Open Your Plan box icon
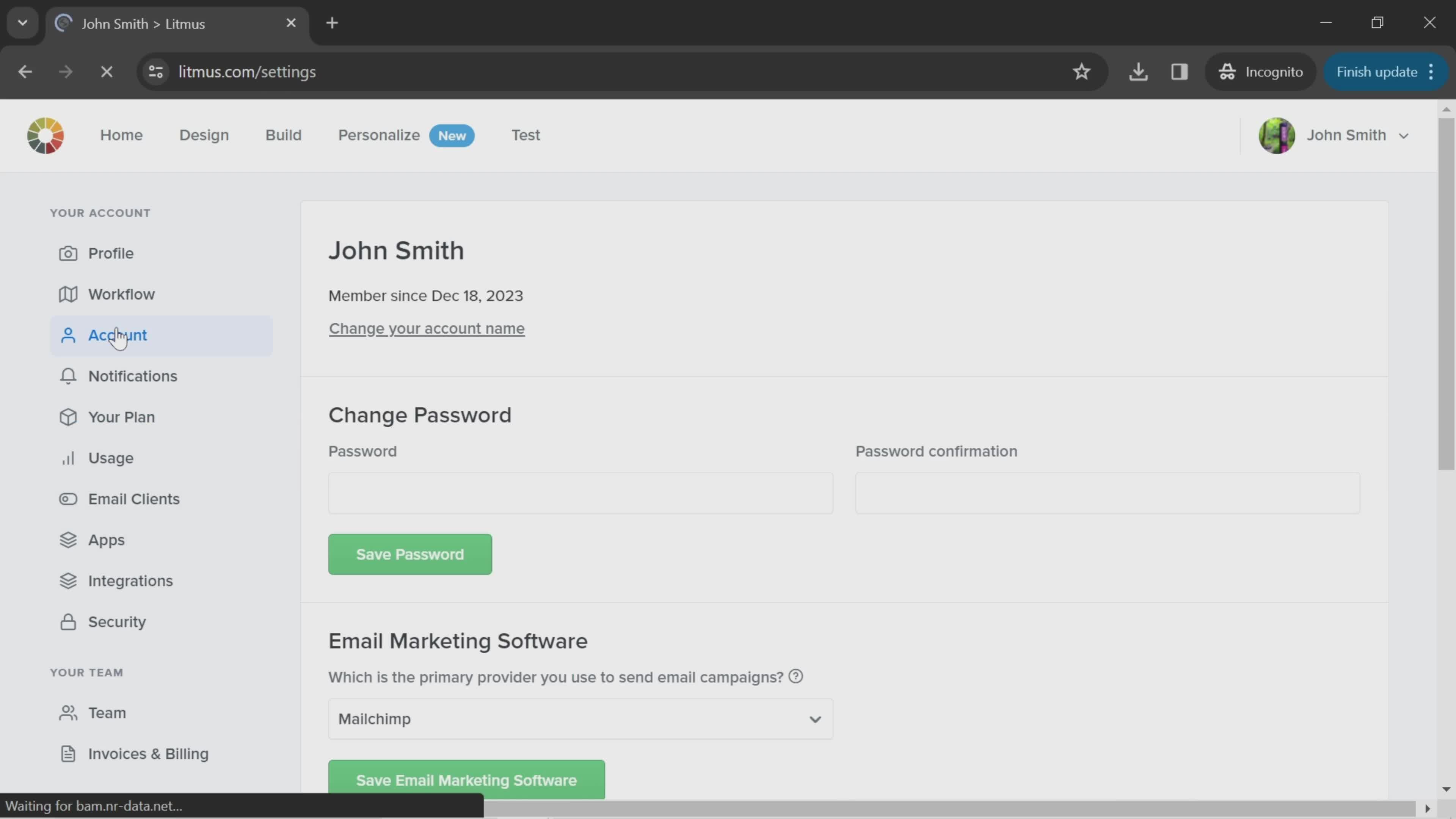 pos(68,417)
